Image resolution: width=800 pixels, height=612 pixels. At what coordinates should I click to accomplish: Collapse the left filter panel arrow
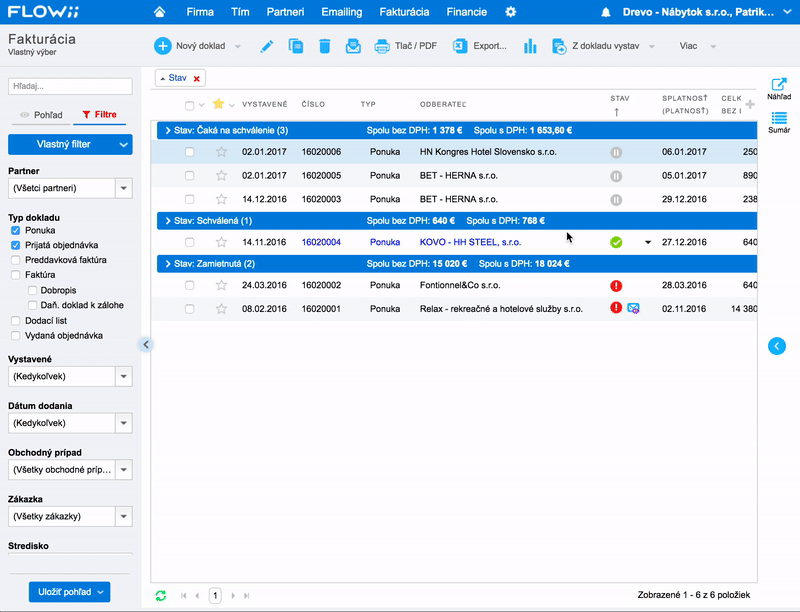point(146,345)
